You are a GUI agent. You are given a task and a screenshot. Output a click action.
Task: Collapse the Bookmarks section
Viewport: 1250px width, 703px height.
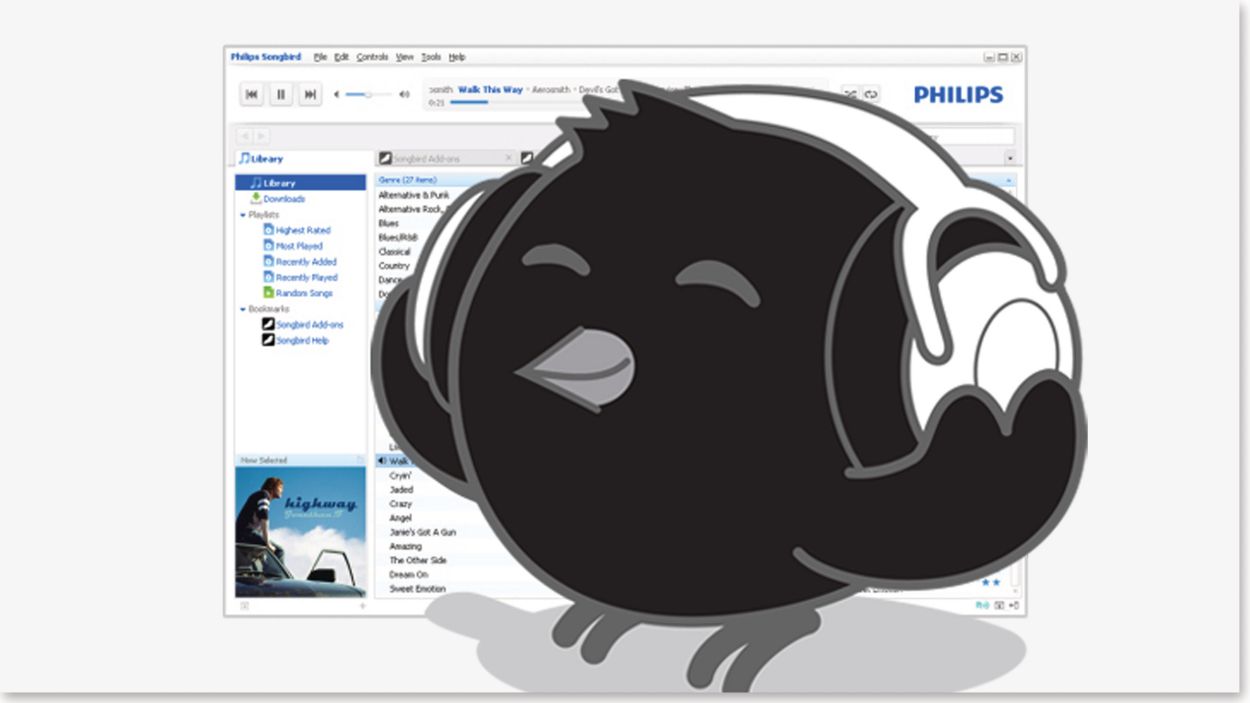[x=243, y=309]
